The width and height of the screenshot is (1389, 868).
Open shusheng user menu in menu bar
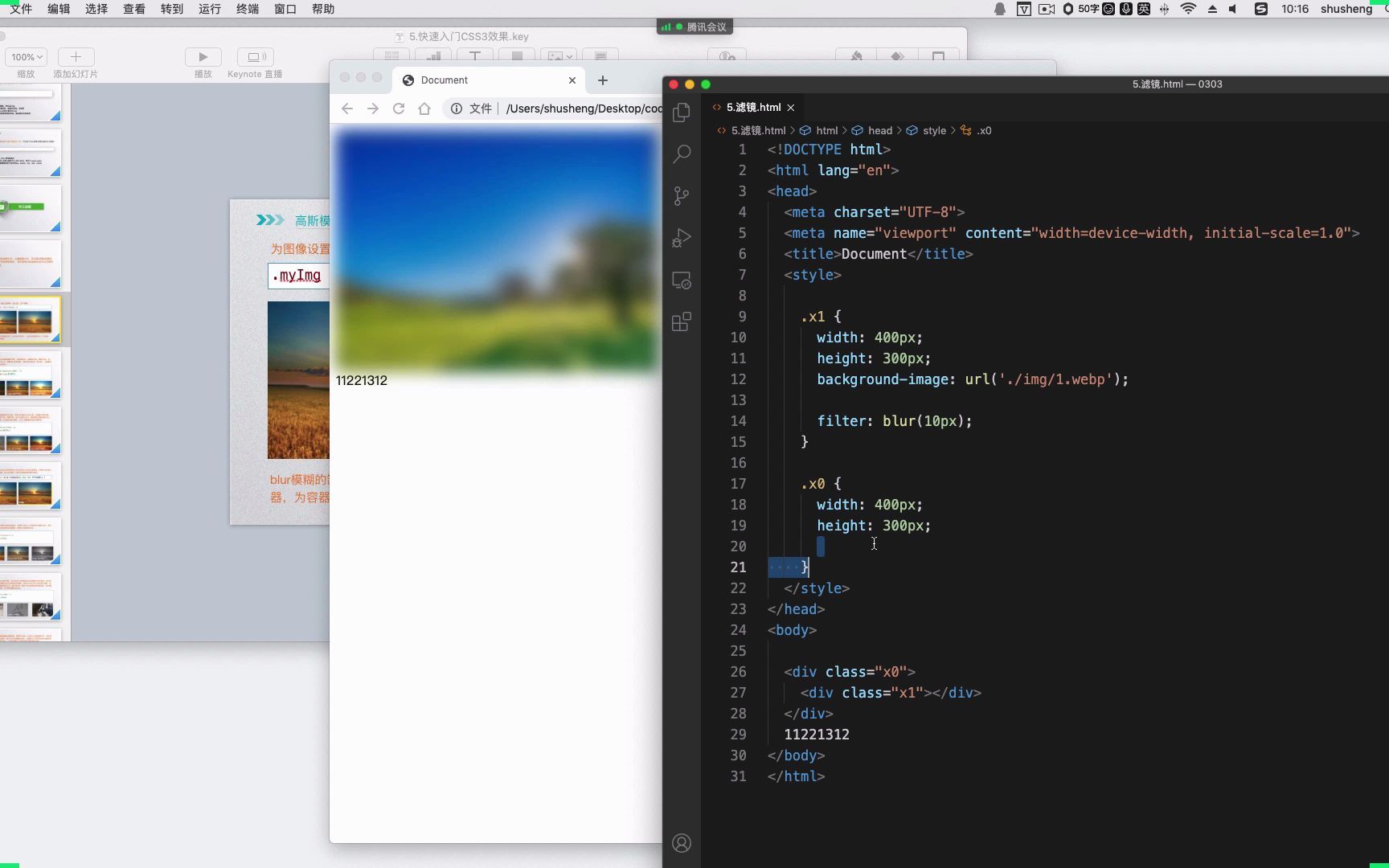1346,9
